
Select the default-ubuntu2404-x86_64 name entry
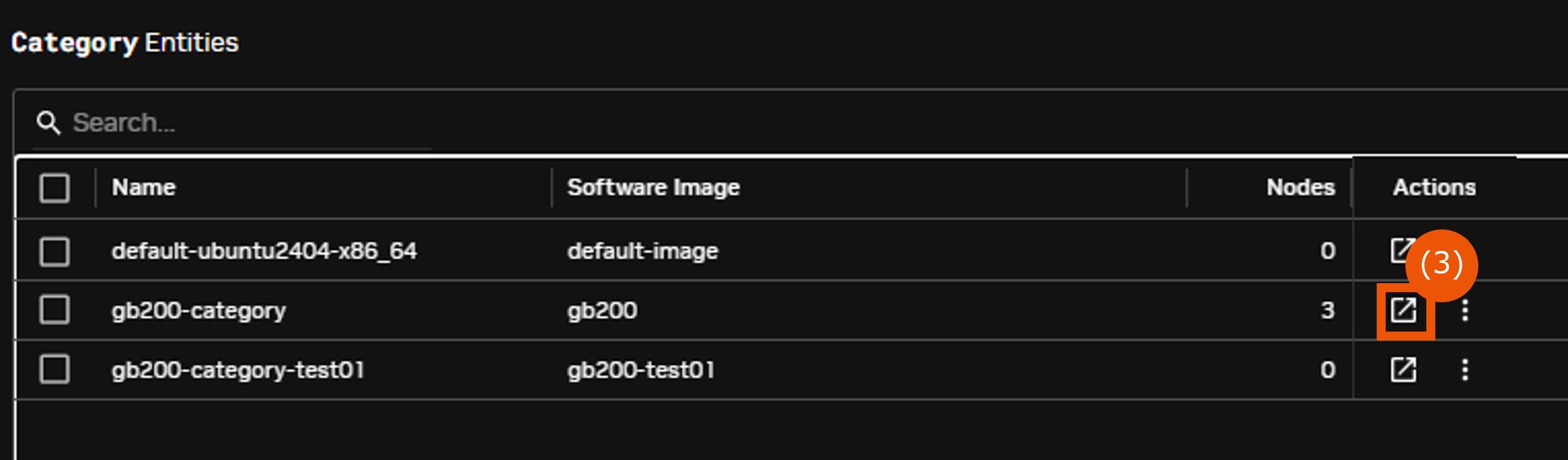pos(264,251)
